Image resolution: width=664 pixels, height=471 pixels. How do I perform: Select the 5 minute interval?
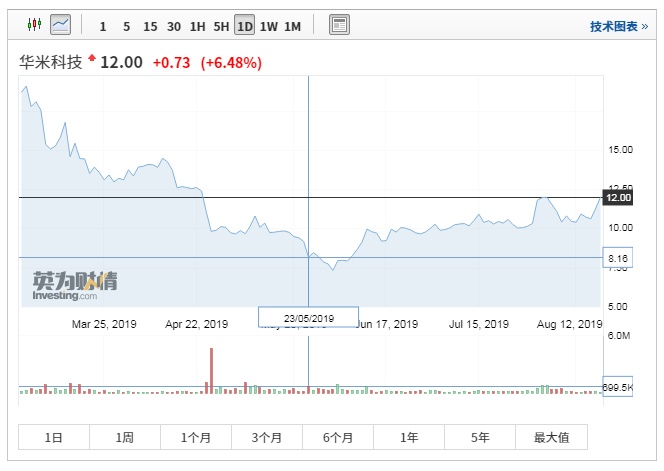126,26
